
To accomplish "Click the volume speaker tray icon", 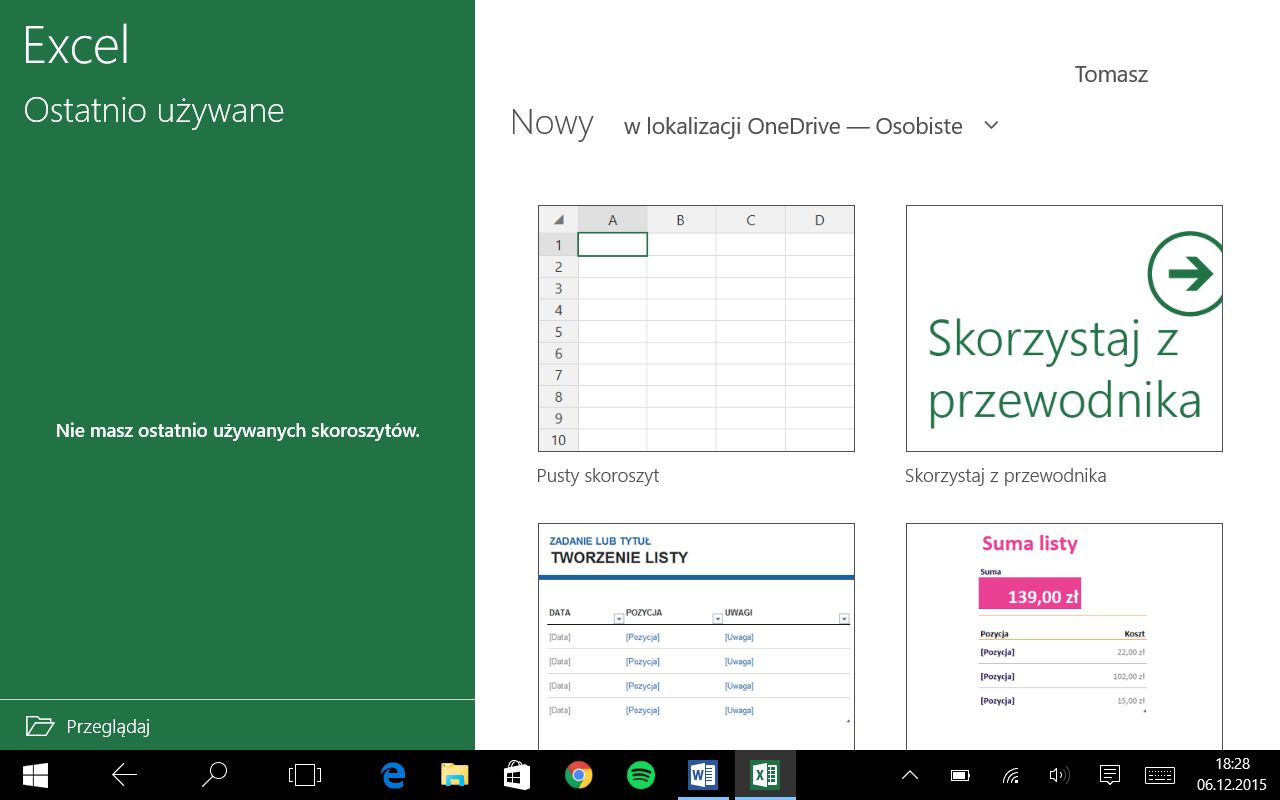I will tap(1059, 775).
